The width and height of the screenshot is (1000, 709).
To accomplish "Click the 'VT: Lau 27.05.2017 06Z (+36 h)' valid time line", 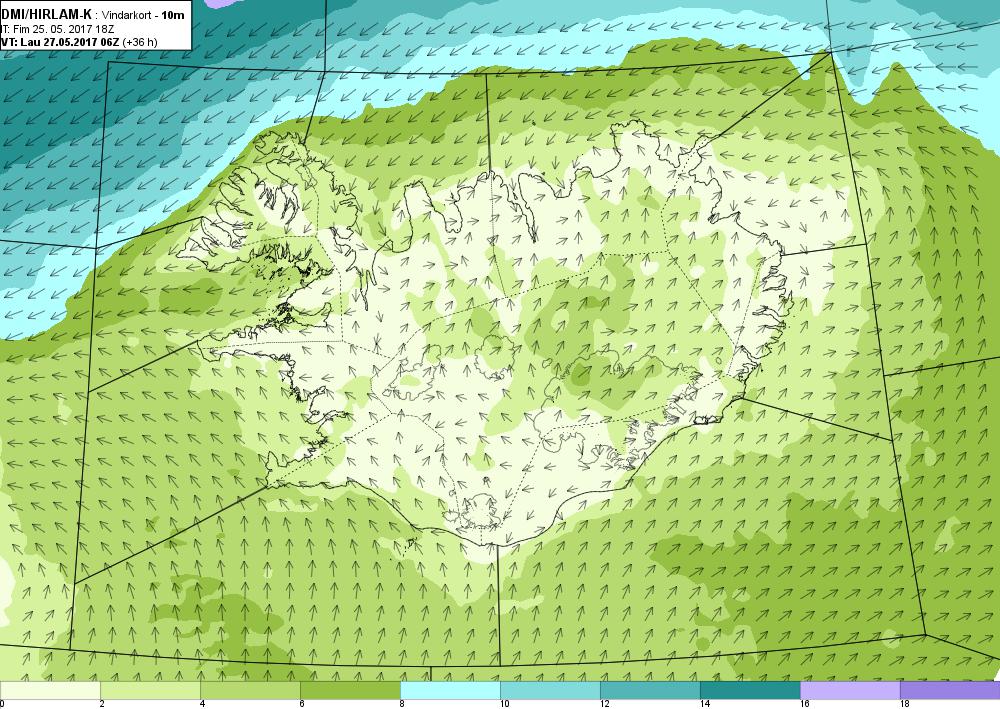I will tap(78, 42).
